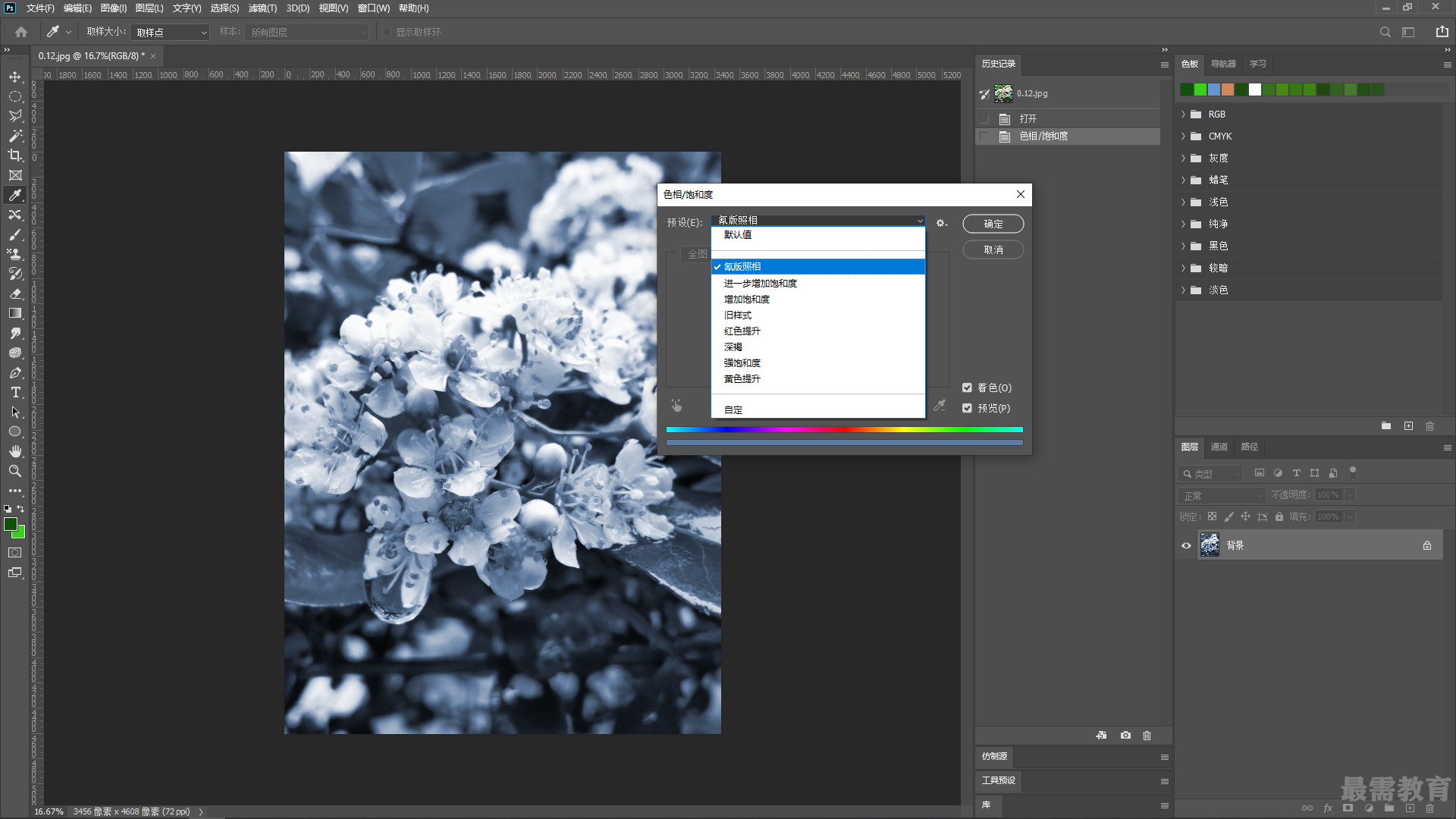Click the share icon at top right
Image resolution: width=1456 pixels, height=819 pixels.
[1442, 32]
